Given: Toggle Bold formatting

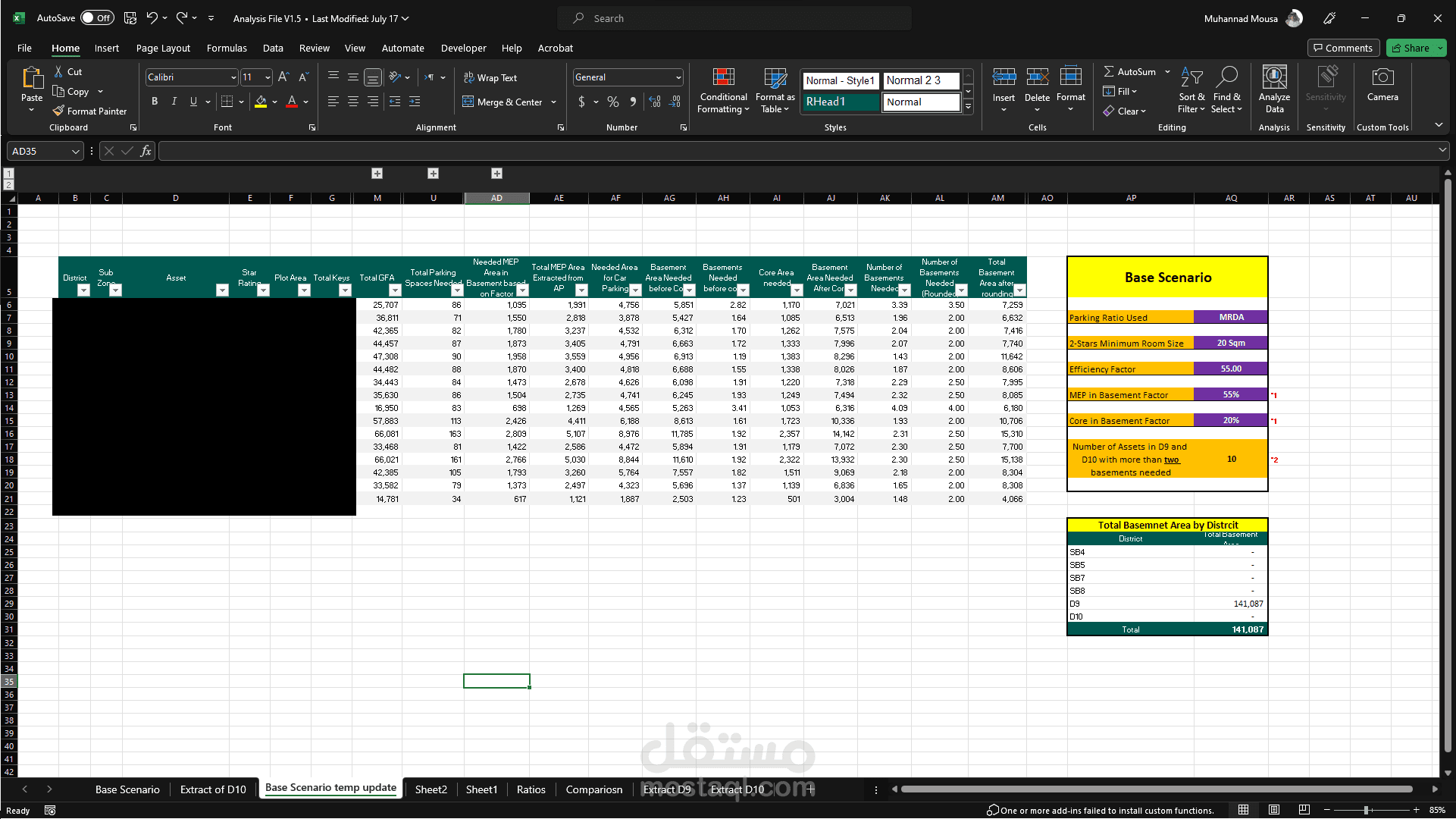Looking at the screenshot, I should 155,102.
